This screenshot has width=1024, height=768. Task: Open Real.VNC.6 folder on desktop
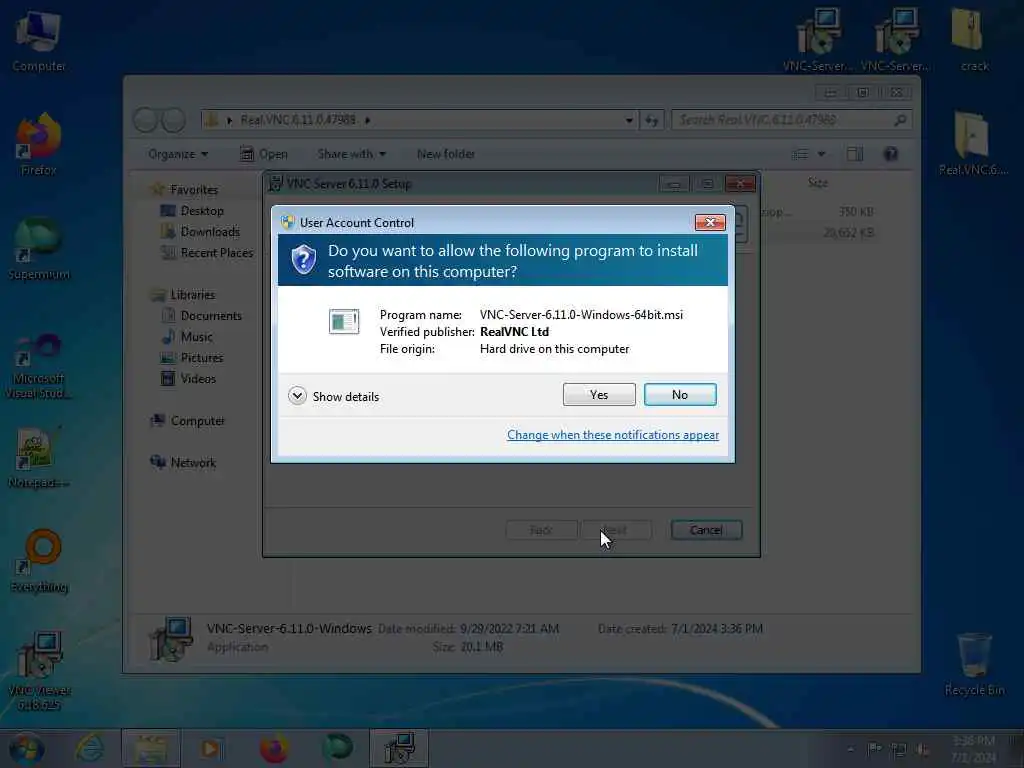(973, 144)
